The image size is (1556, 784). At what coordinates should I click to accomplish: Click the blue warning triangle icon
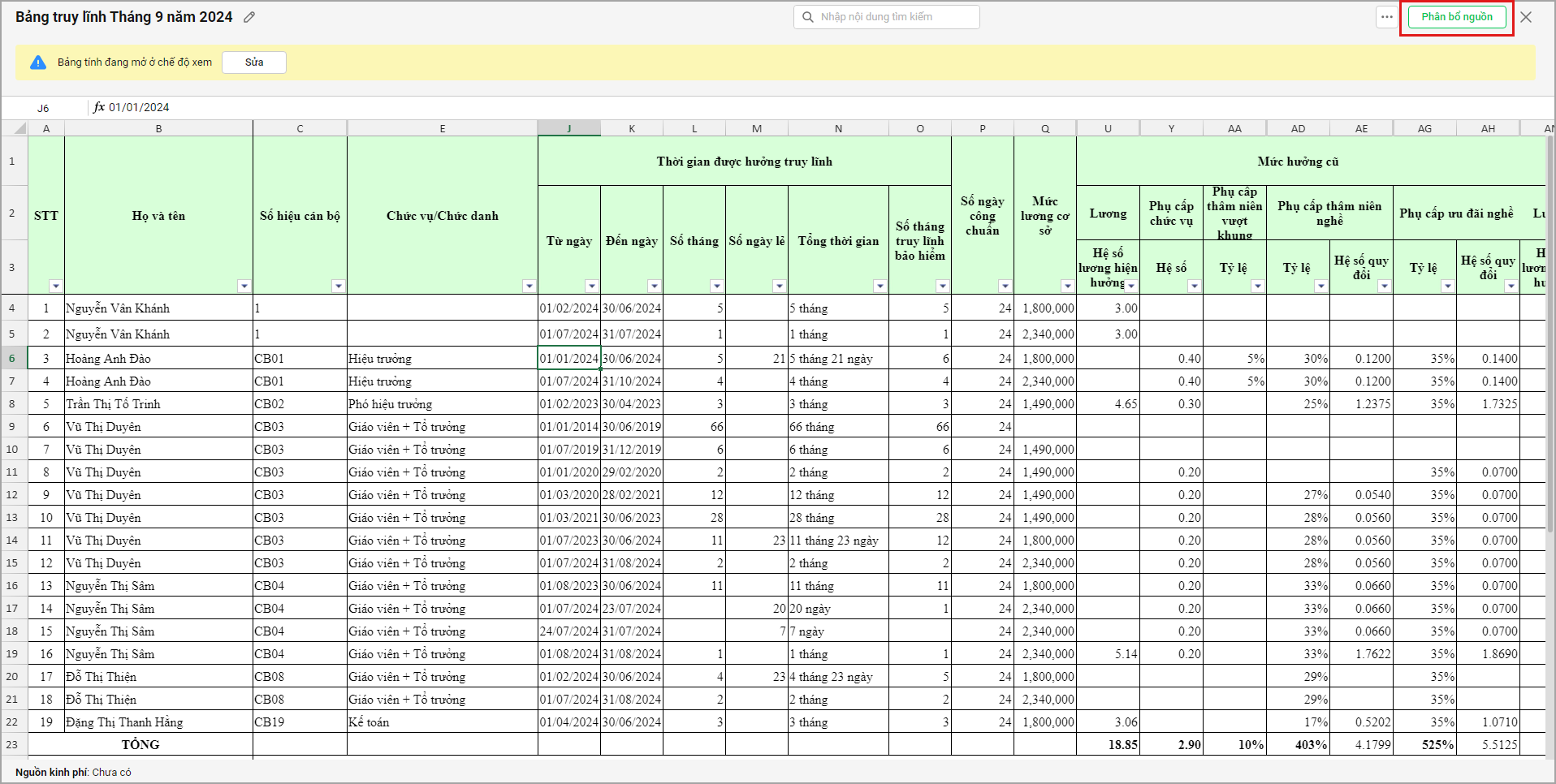click(38, 62)
